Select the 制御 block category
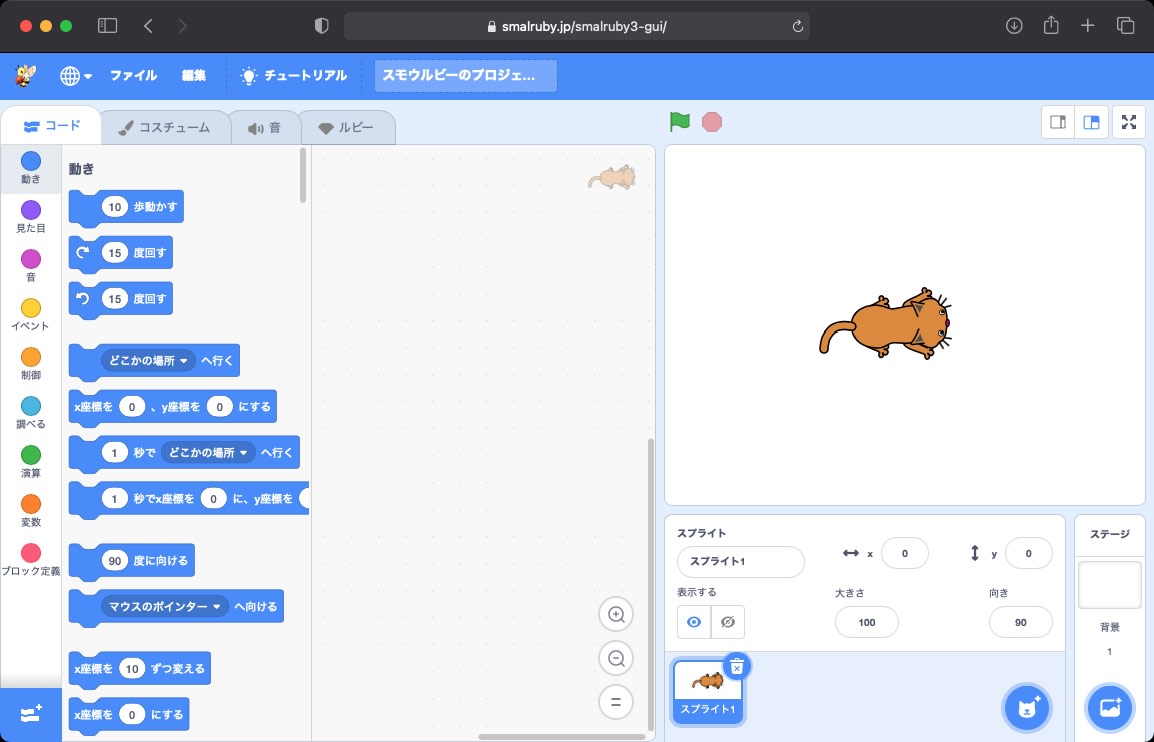The image size is (1154, 742). (x=31, y=364)
